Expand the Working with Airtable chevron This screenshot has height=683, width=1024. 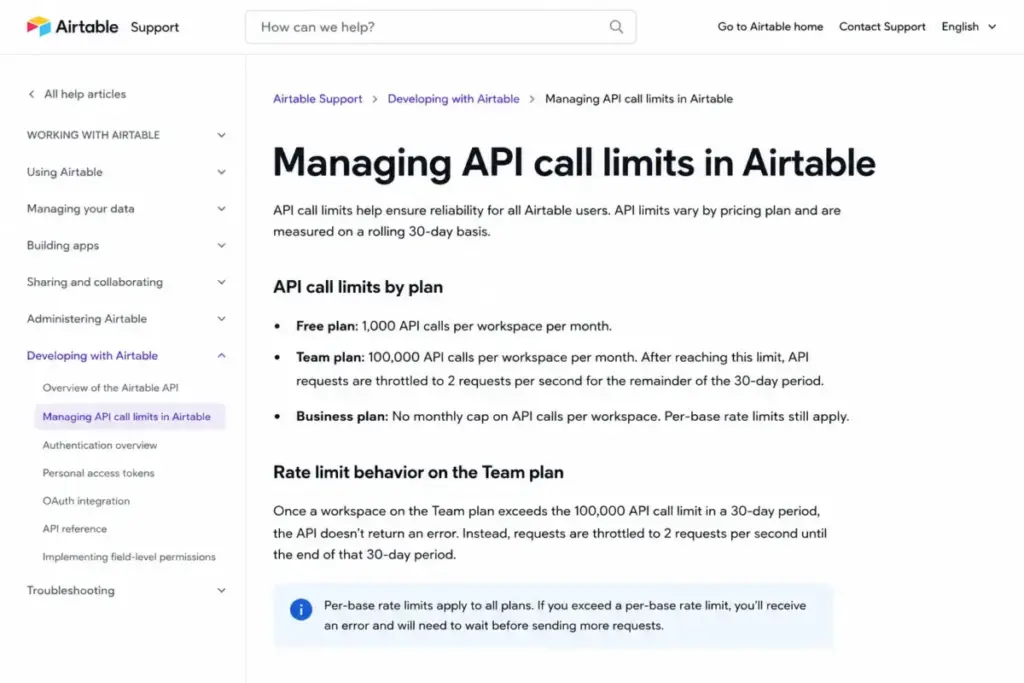(x=221, y=135)
